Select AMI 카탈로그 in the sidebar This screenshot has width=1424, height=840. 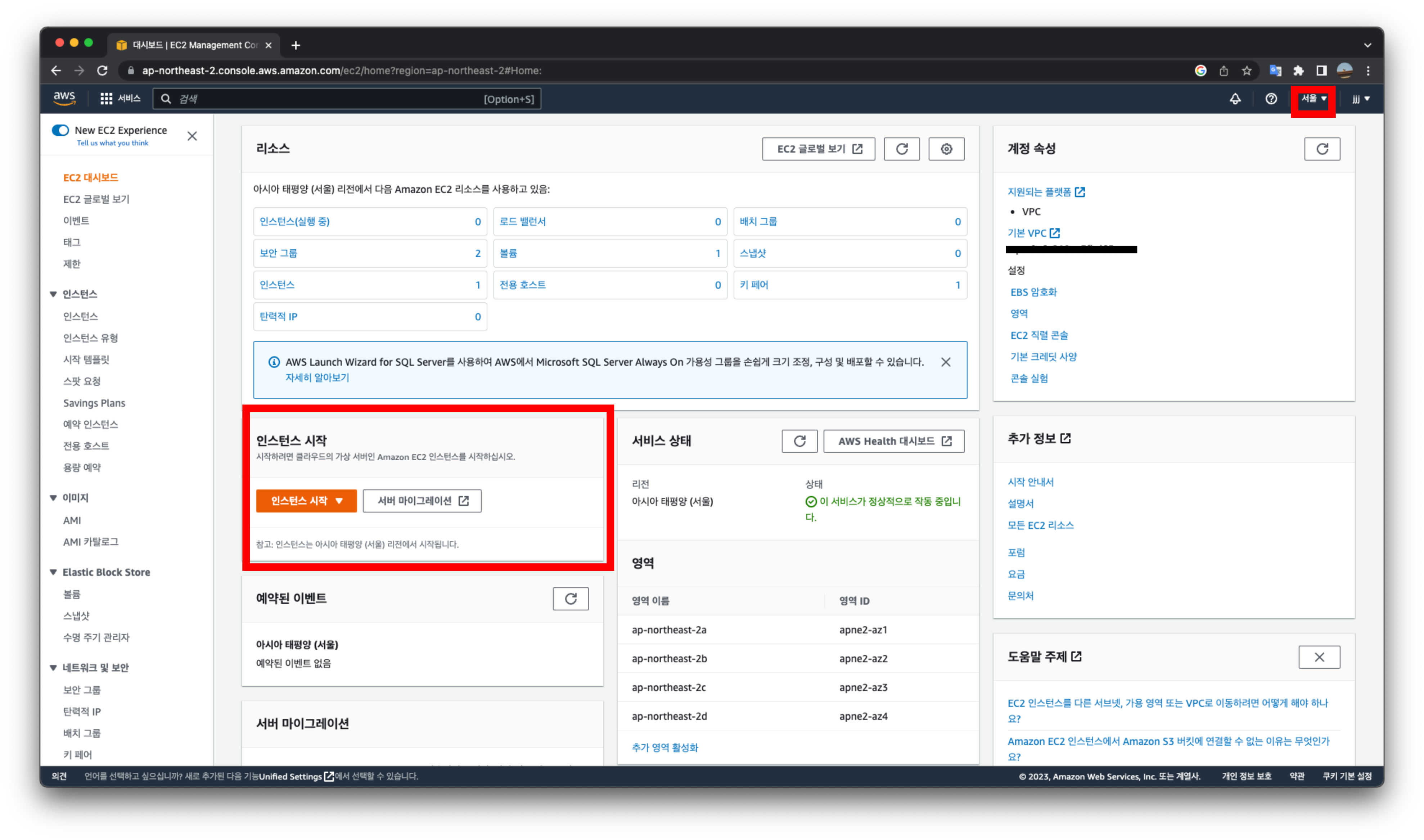[91, 542]
